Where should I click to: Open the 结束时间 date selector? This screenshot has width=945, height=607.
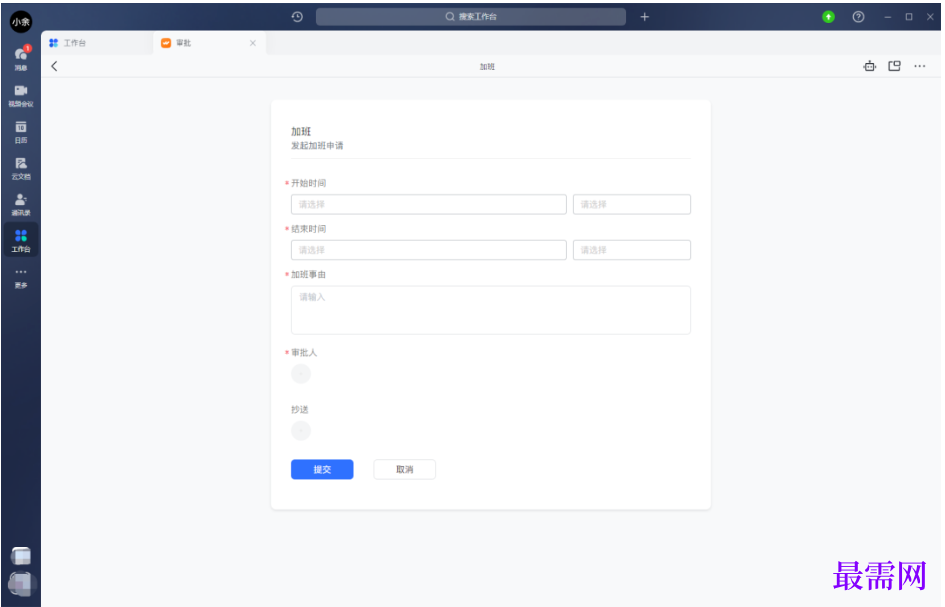(x=429, y=250)
